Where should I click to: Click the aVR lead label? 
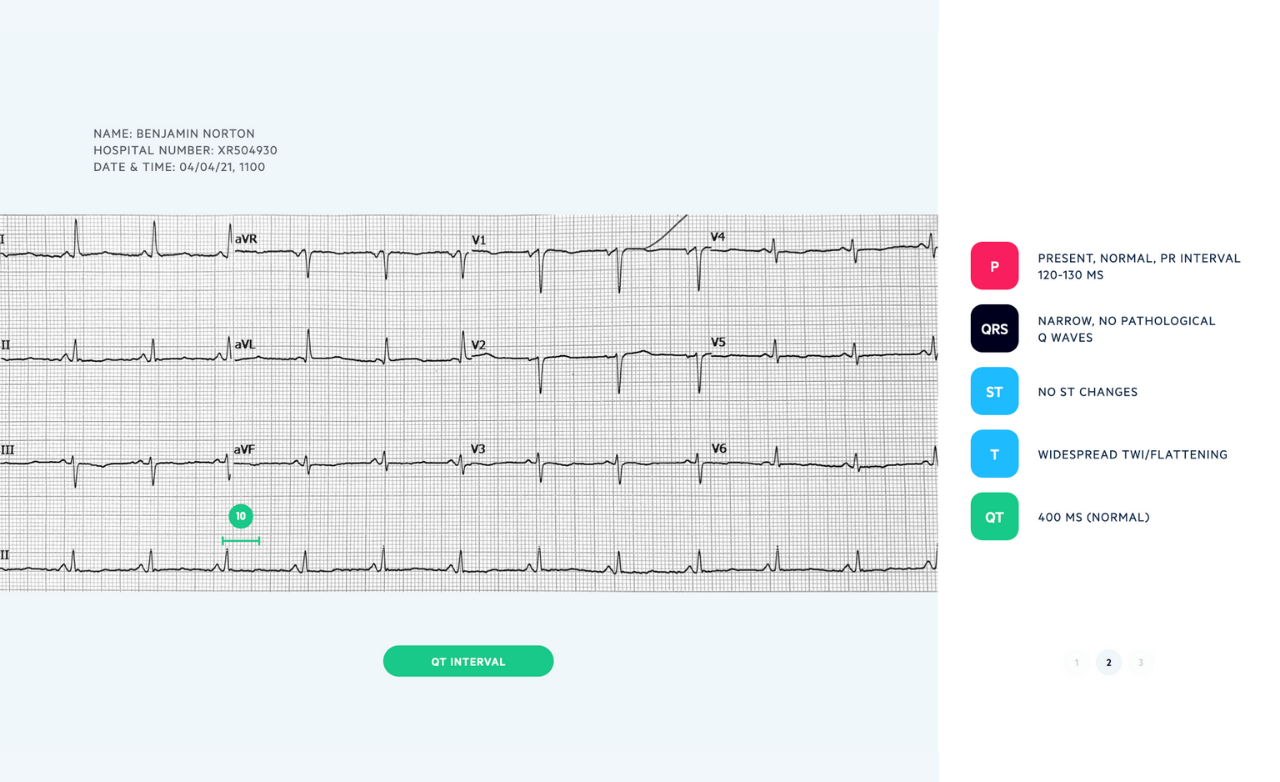click(x=246, y=239)
